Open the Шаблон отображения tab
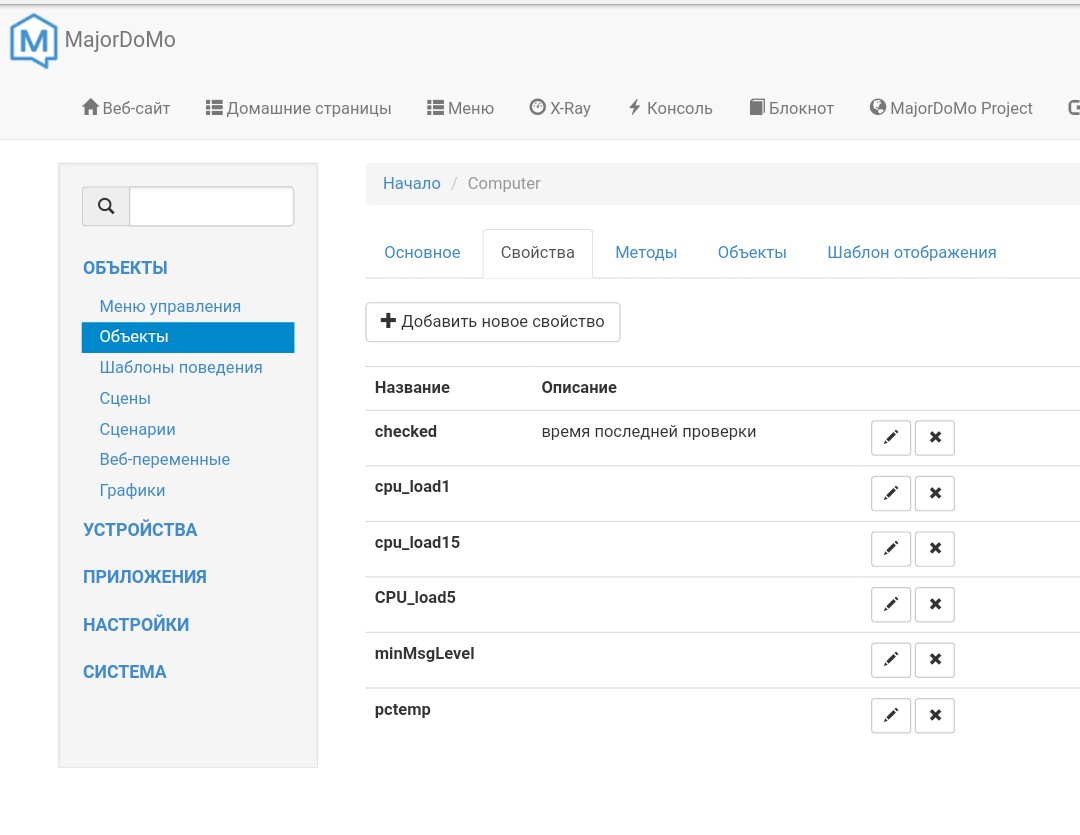This screenshot has width=1080, height=835. (911, 253)
